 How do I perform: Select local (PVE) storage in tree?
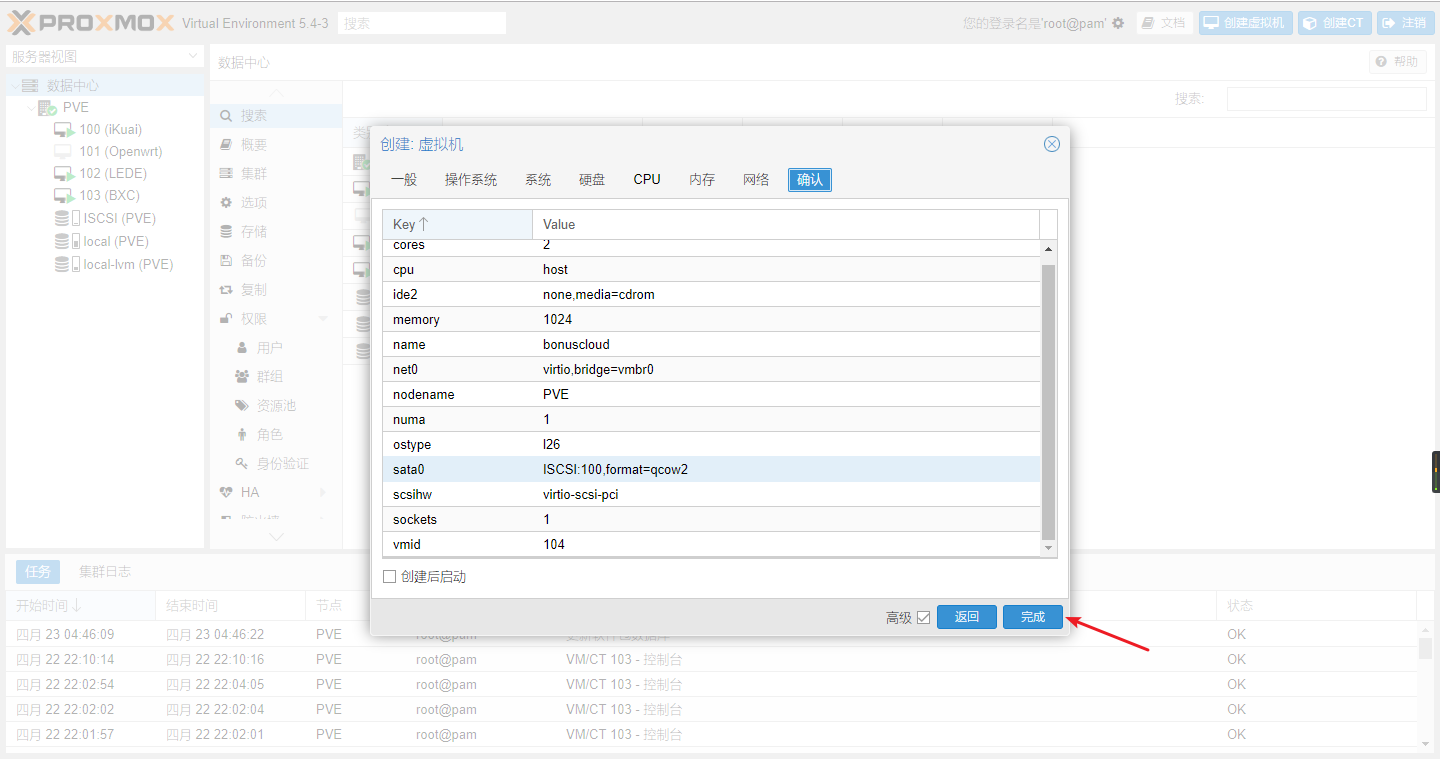[115, 241]
